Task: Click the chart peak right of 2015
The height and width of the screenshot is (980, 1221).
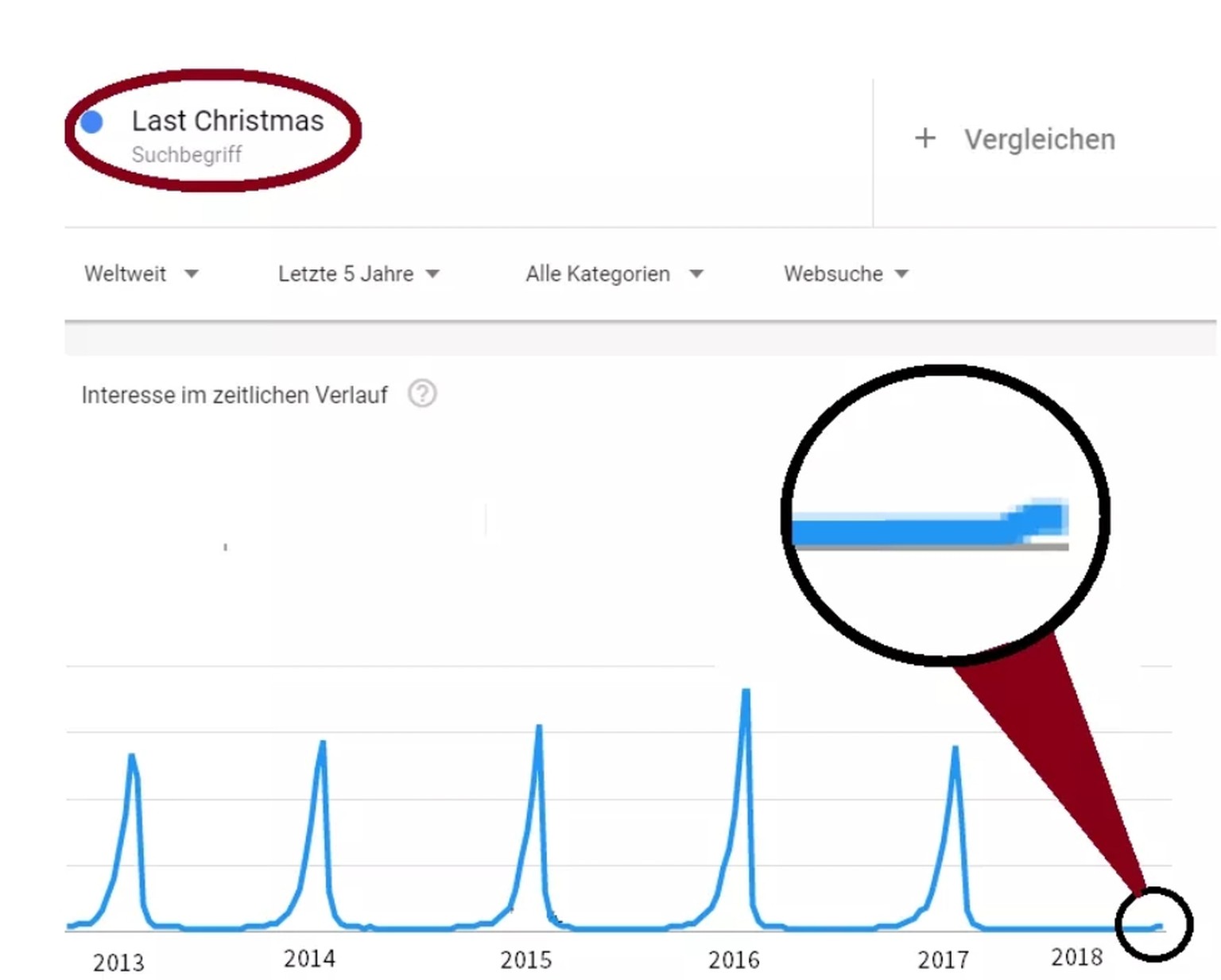Action: pos(539,728)
